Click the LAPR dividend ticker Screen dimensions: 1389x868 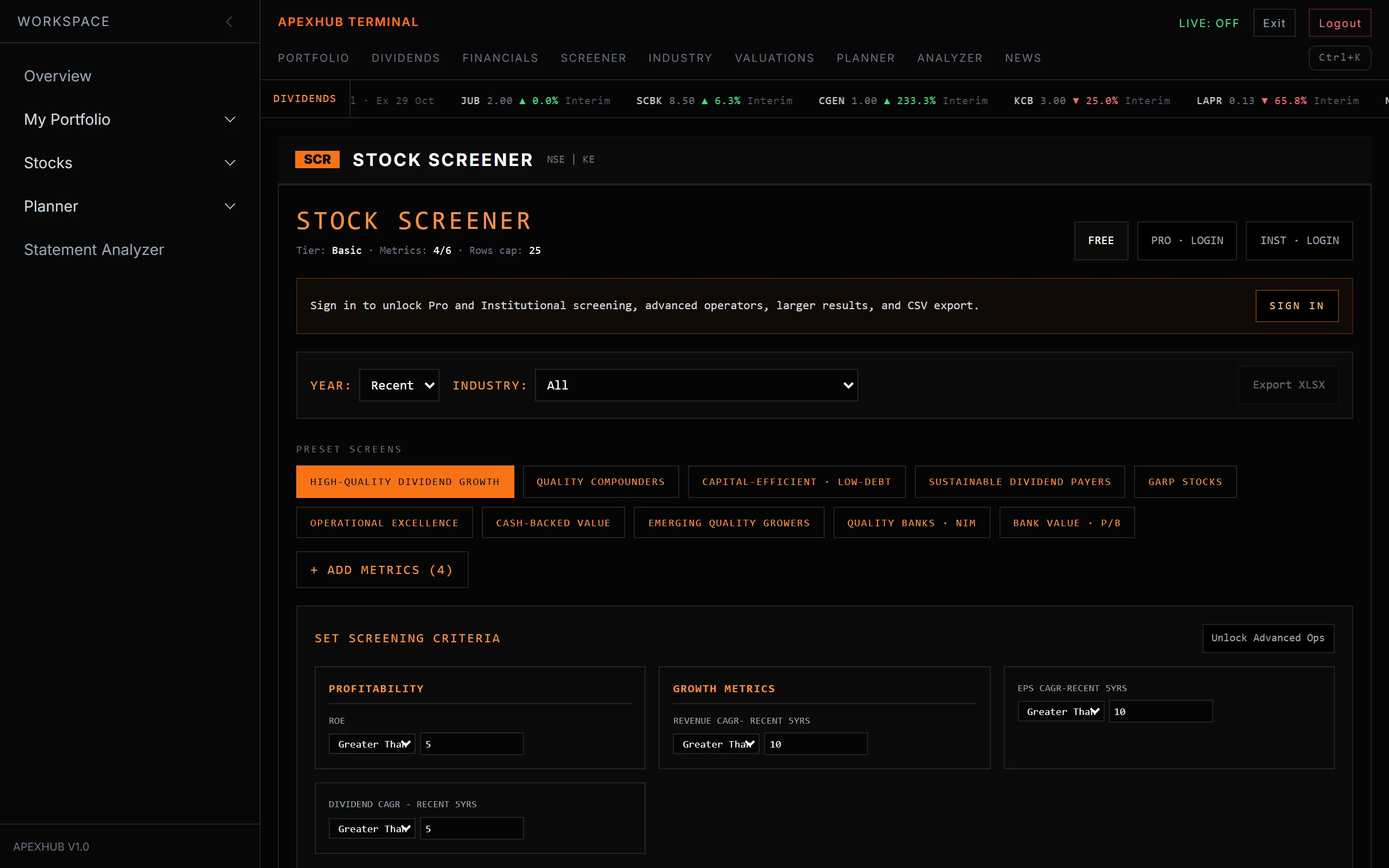[x=1278, y=101]
